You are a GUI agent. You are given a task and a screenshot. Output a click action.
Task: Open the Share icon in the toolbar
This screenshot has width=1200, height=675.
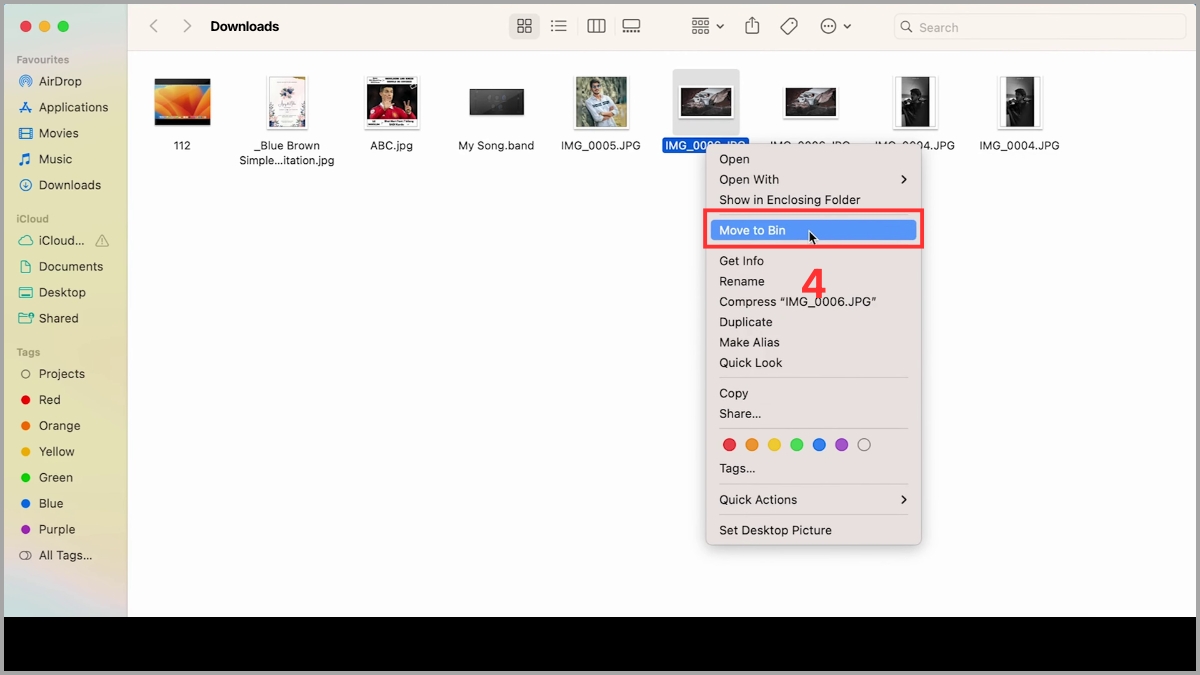pos(752,26)
